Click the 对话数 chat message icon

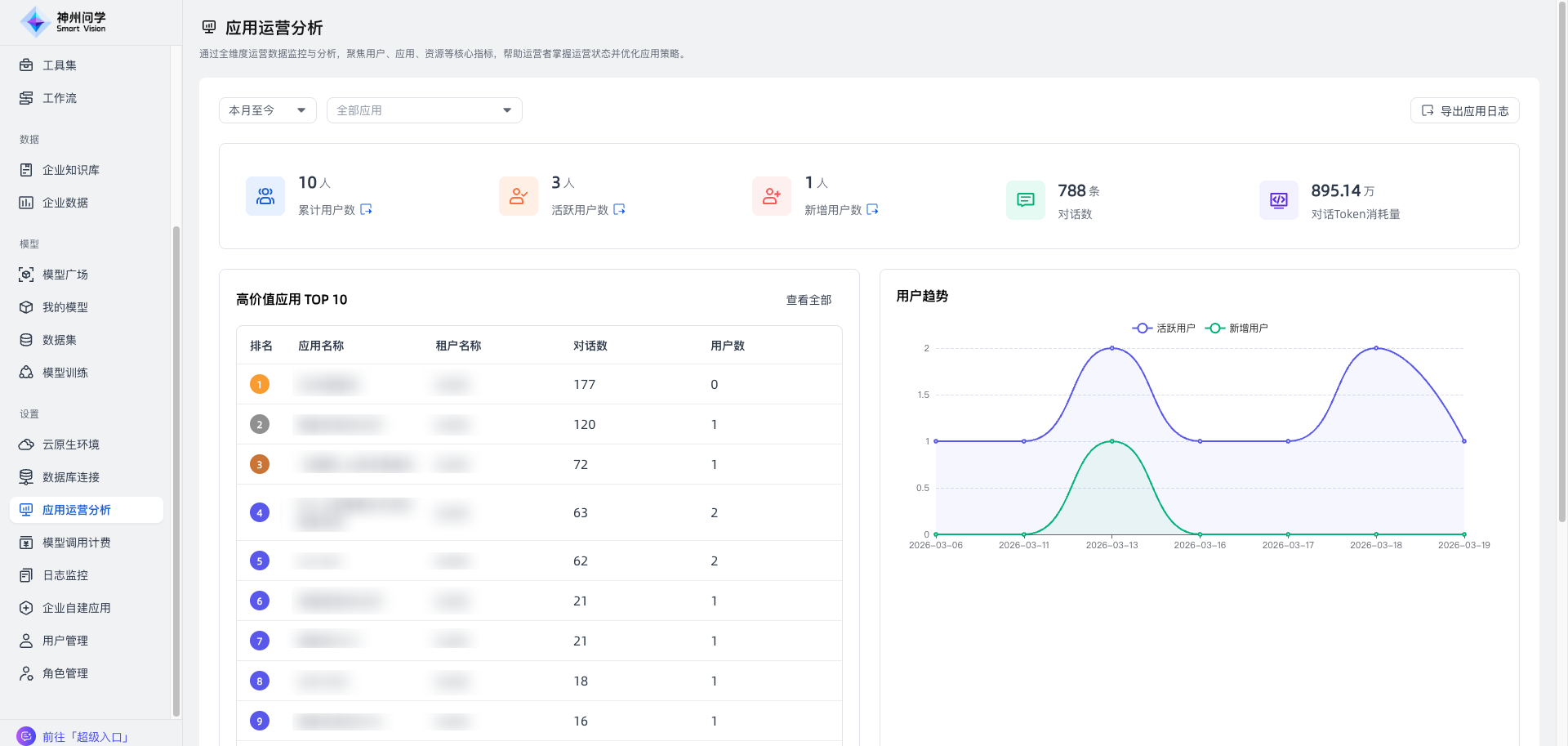coord(1025,200)
